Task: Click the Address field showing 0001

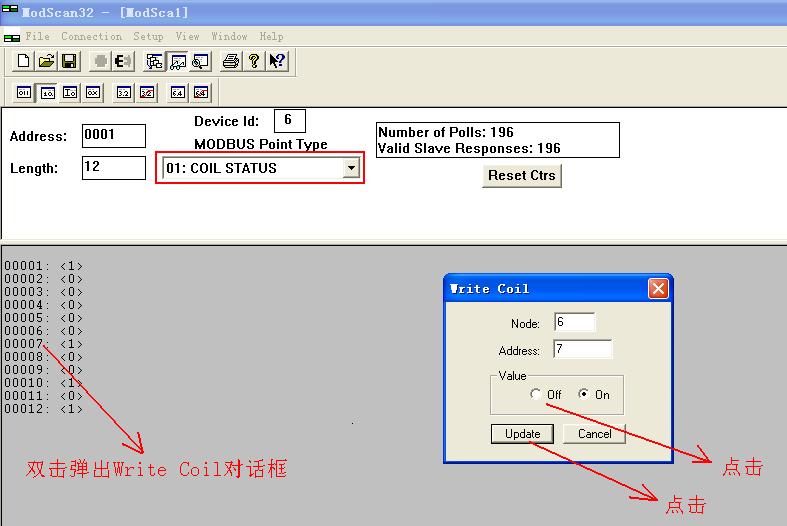Action: coord(114,136)
